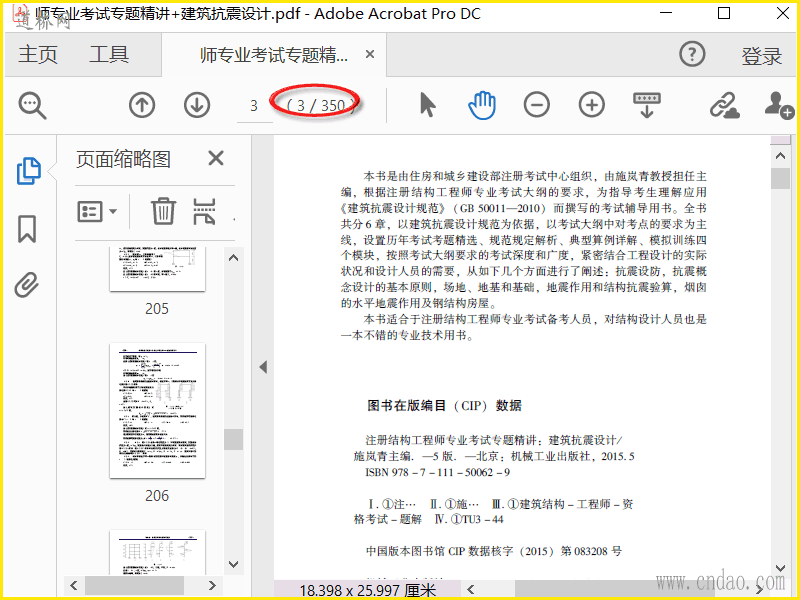800x600 pixels.
Task: Zoom in with the plus icon
Action: click(592, 105)
